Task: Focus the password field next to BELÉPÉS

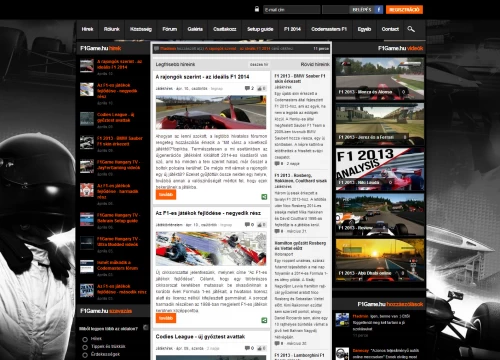Action: 335,10
